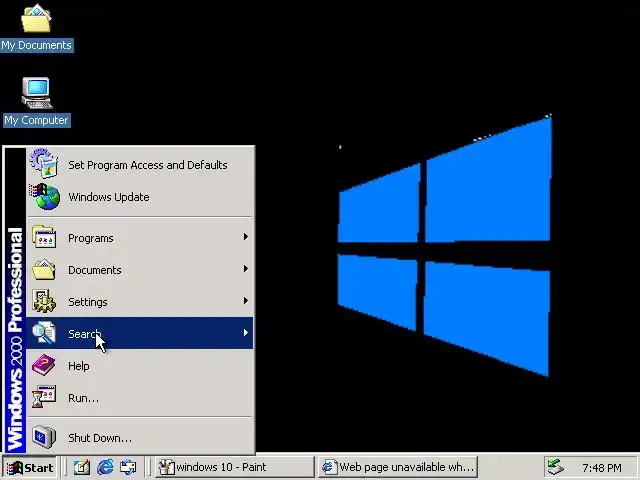640x480 pixels.
Task: Click the network tray icon near clock
Action: [555, 467]
